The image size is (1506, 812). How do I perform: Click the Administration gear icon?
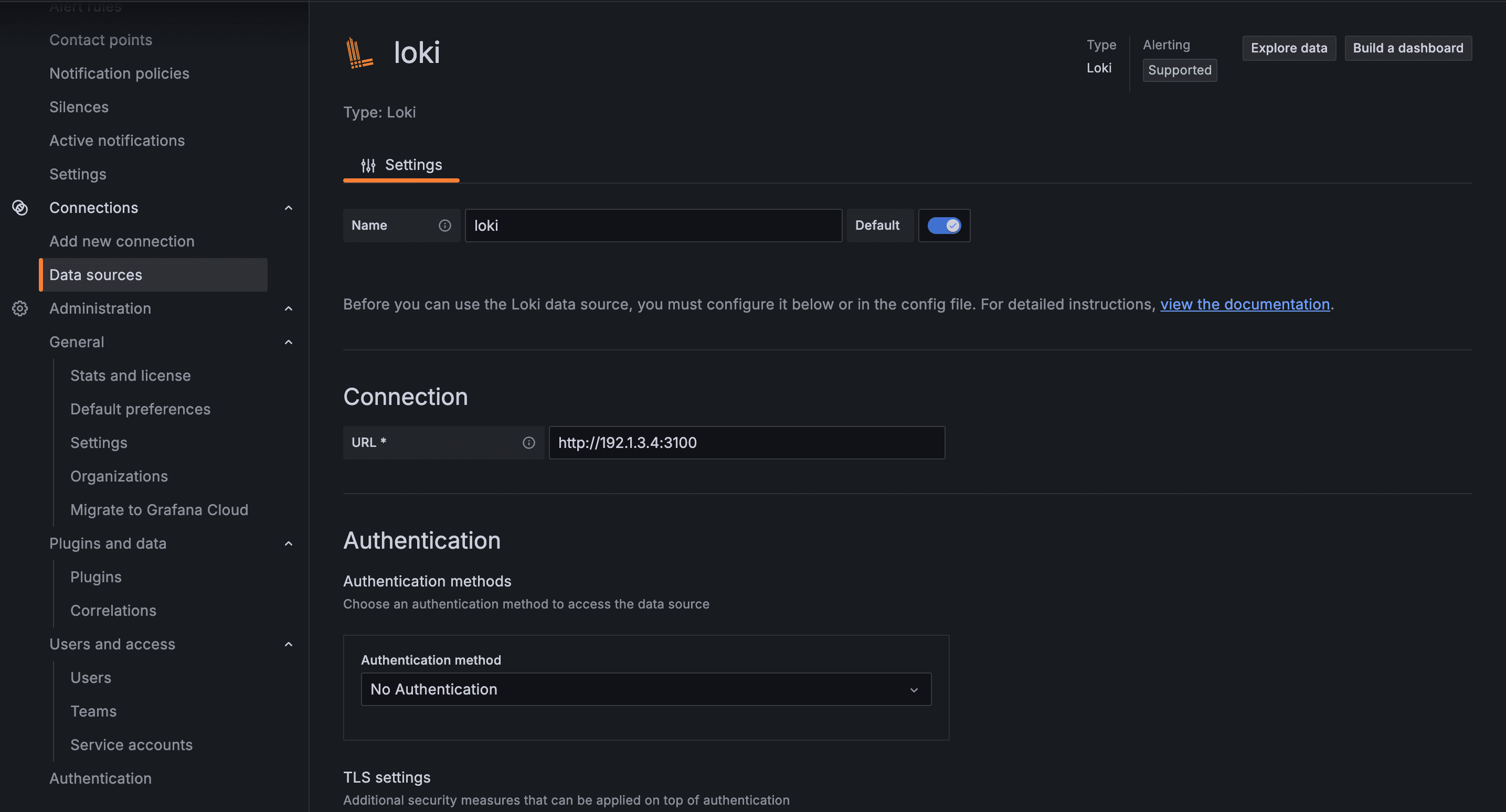(x=20, y=308)
